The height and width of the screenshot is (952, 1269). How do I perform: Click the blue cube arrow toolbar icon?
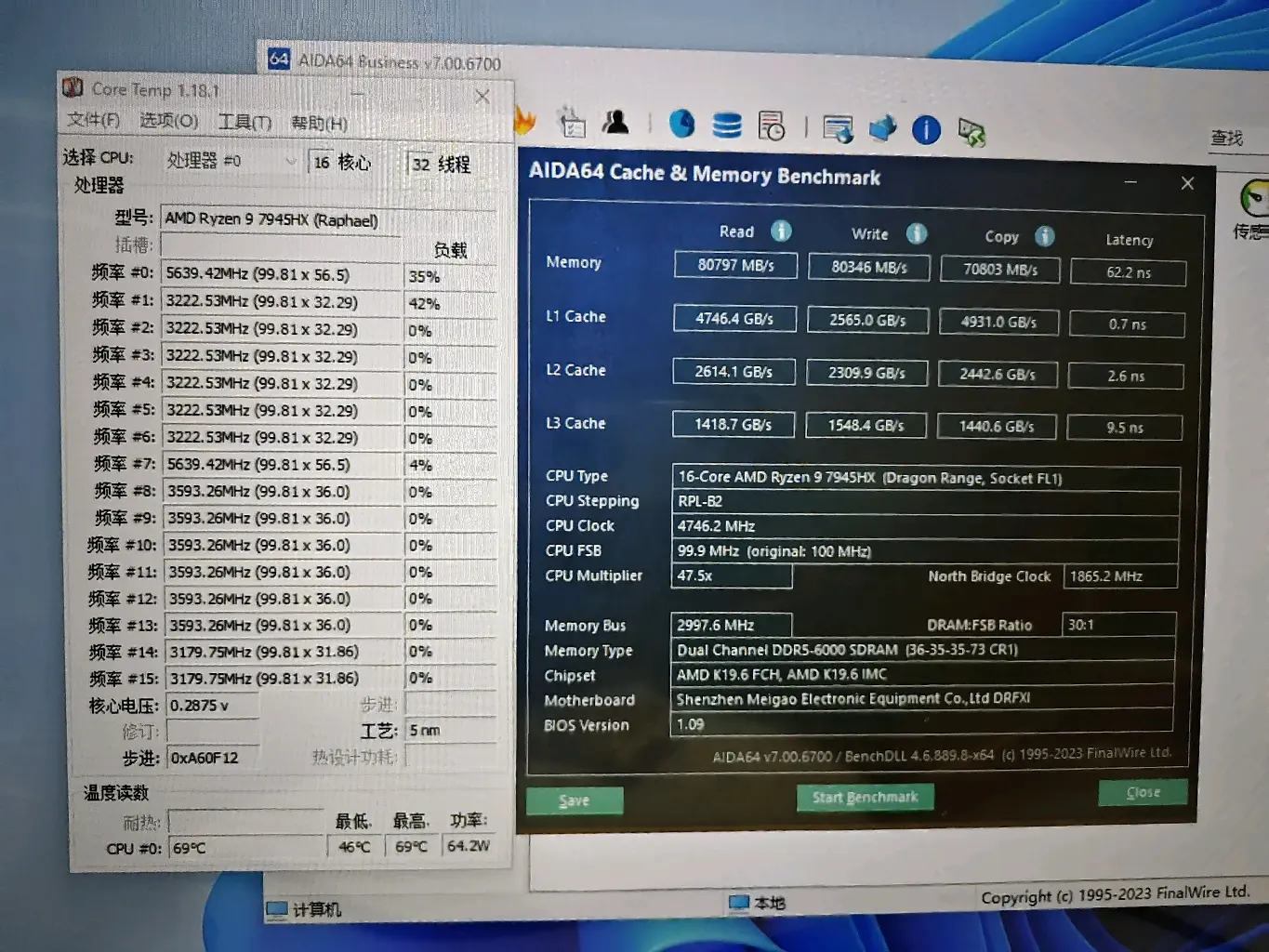[x=882, y=128]
